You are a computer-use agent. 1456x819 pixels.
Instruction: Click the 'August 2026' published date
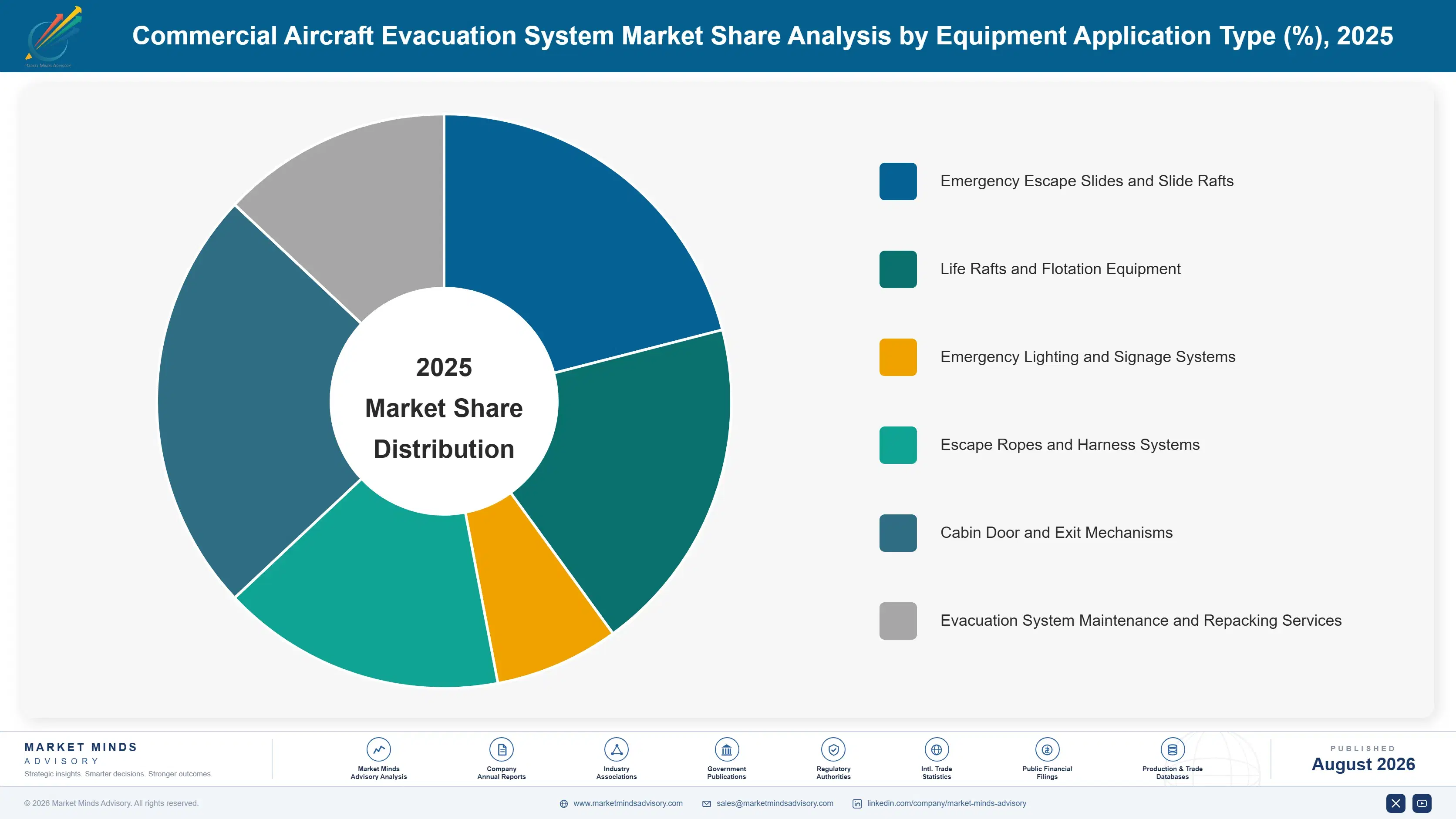[1363, 764]
